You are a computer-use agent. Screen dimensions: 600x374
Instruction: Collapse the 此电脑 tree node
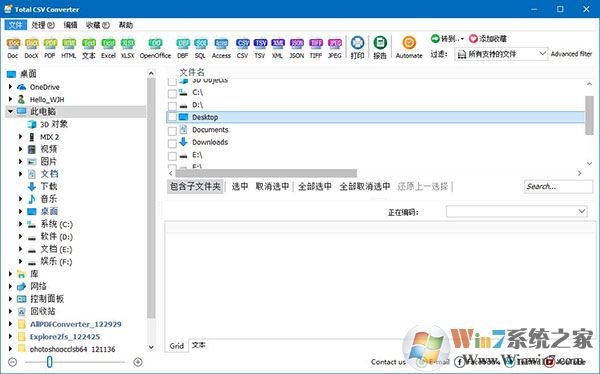tap(10, 111)
